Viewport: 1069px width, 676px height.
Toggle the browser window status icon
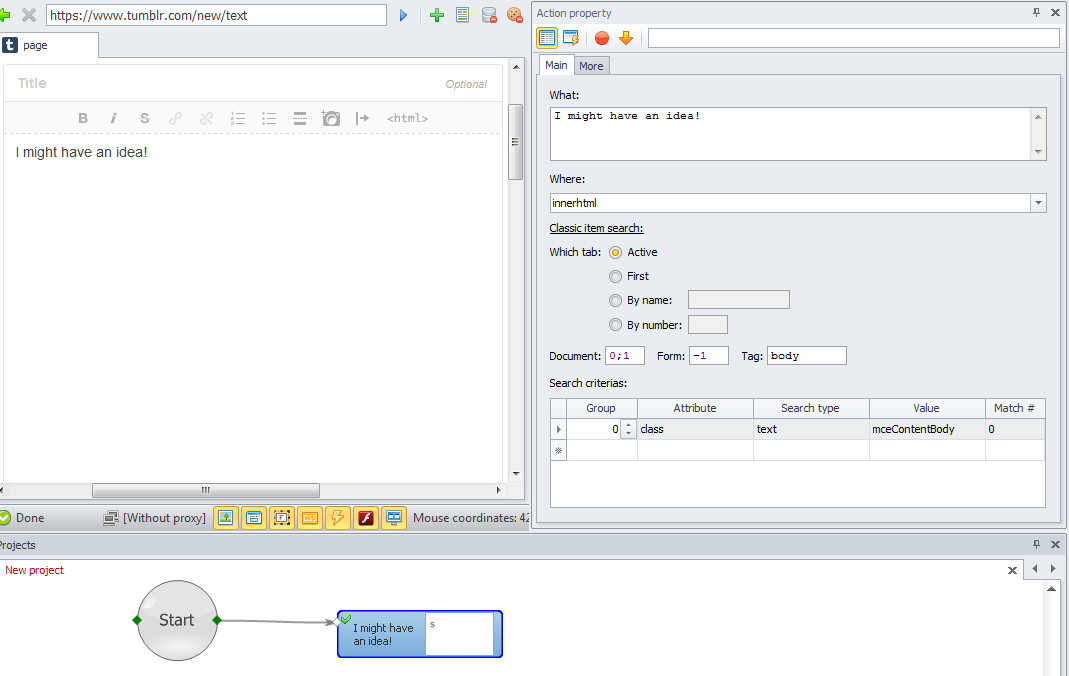[254, 518]
